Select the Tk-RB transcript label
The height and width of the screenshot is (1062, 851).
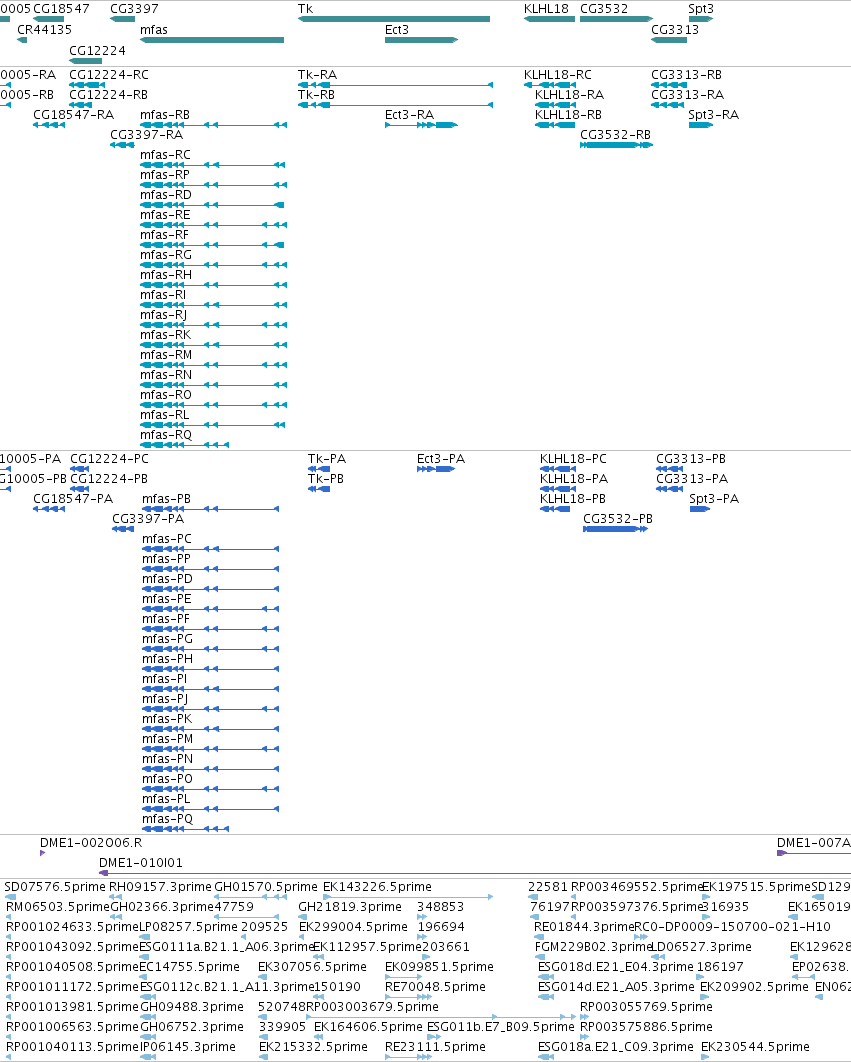click(x=316, y=95)
